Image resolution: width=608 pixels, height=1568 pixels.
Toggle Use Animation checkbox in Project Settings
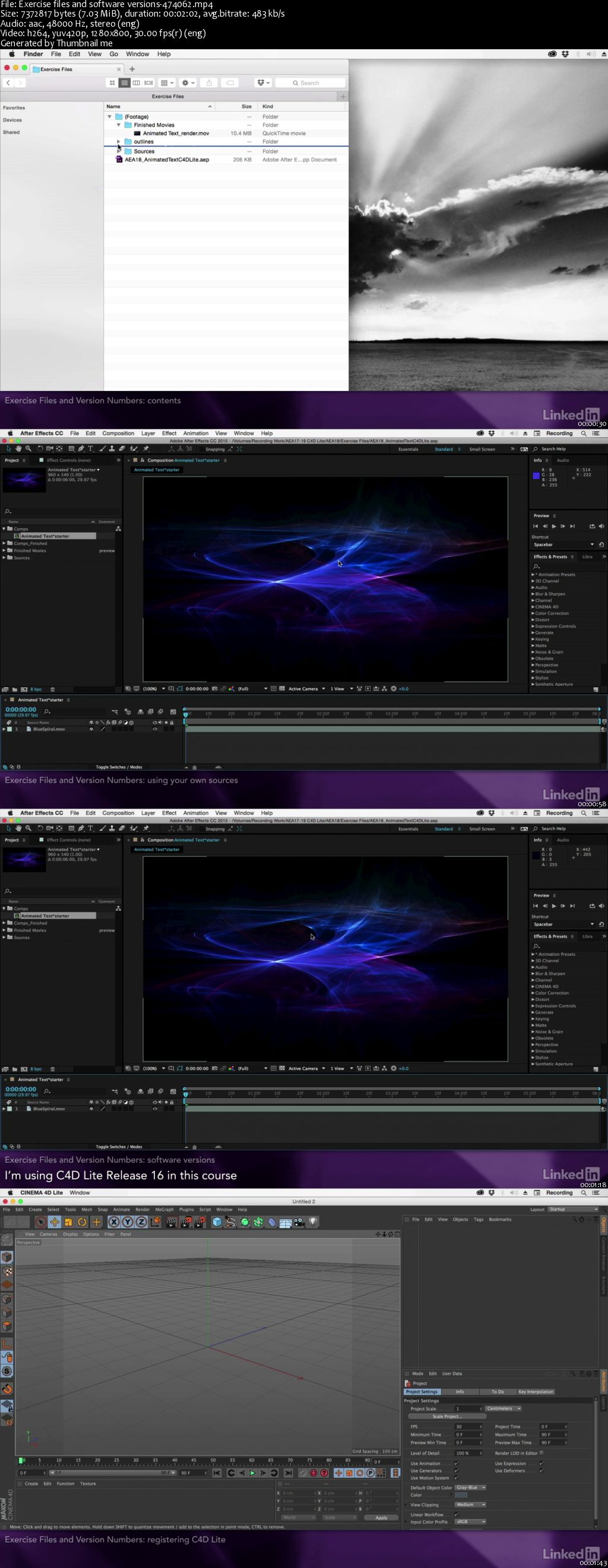457,1464
